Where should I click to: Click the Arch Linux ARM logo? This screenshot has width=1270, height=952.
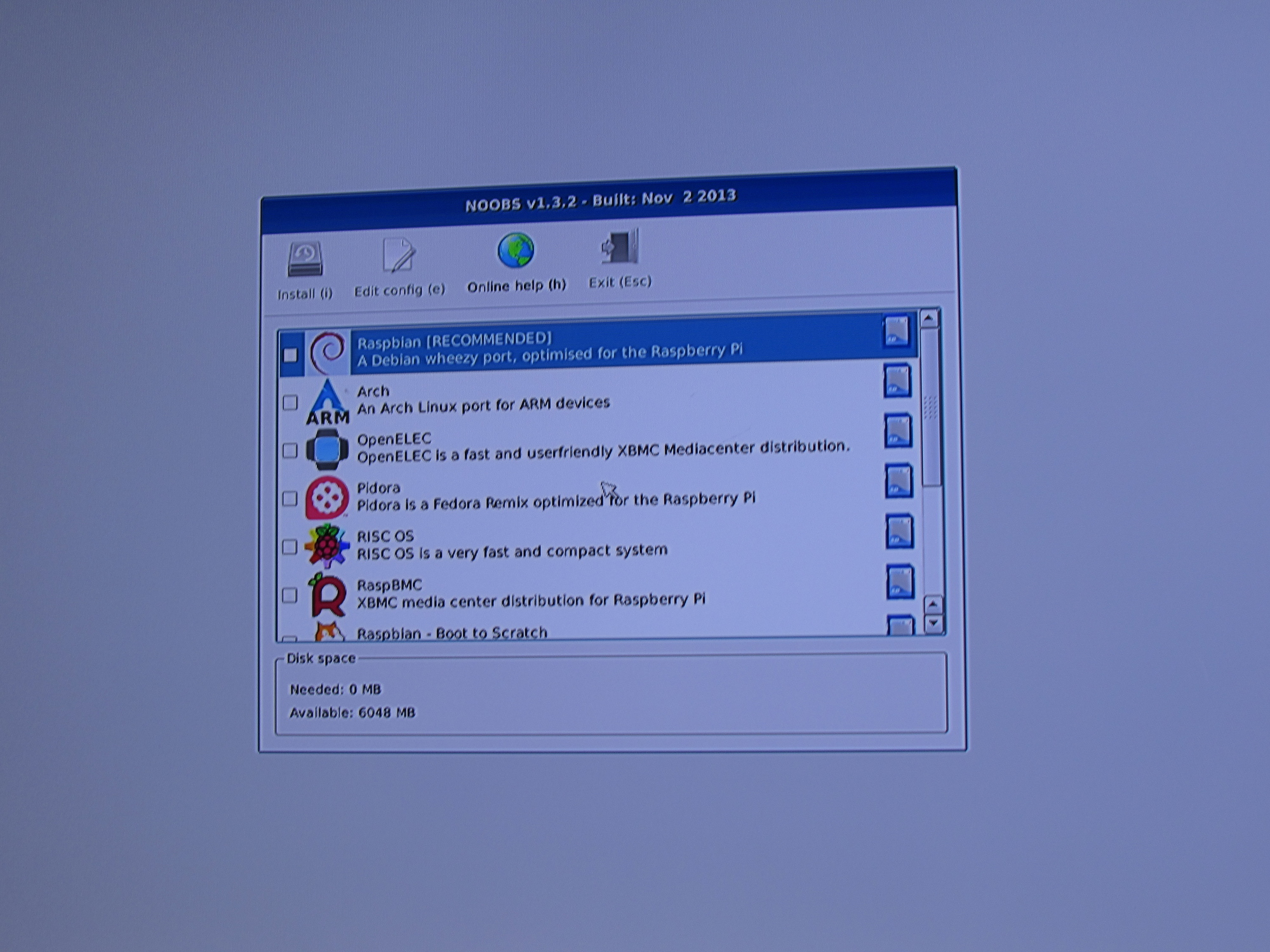328,402
